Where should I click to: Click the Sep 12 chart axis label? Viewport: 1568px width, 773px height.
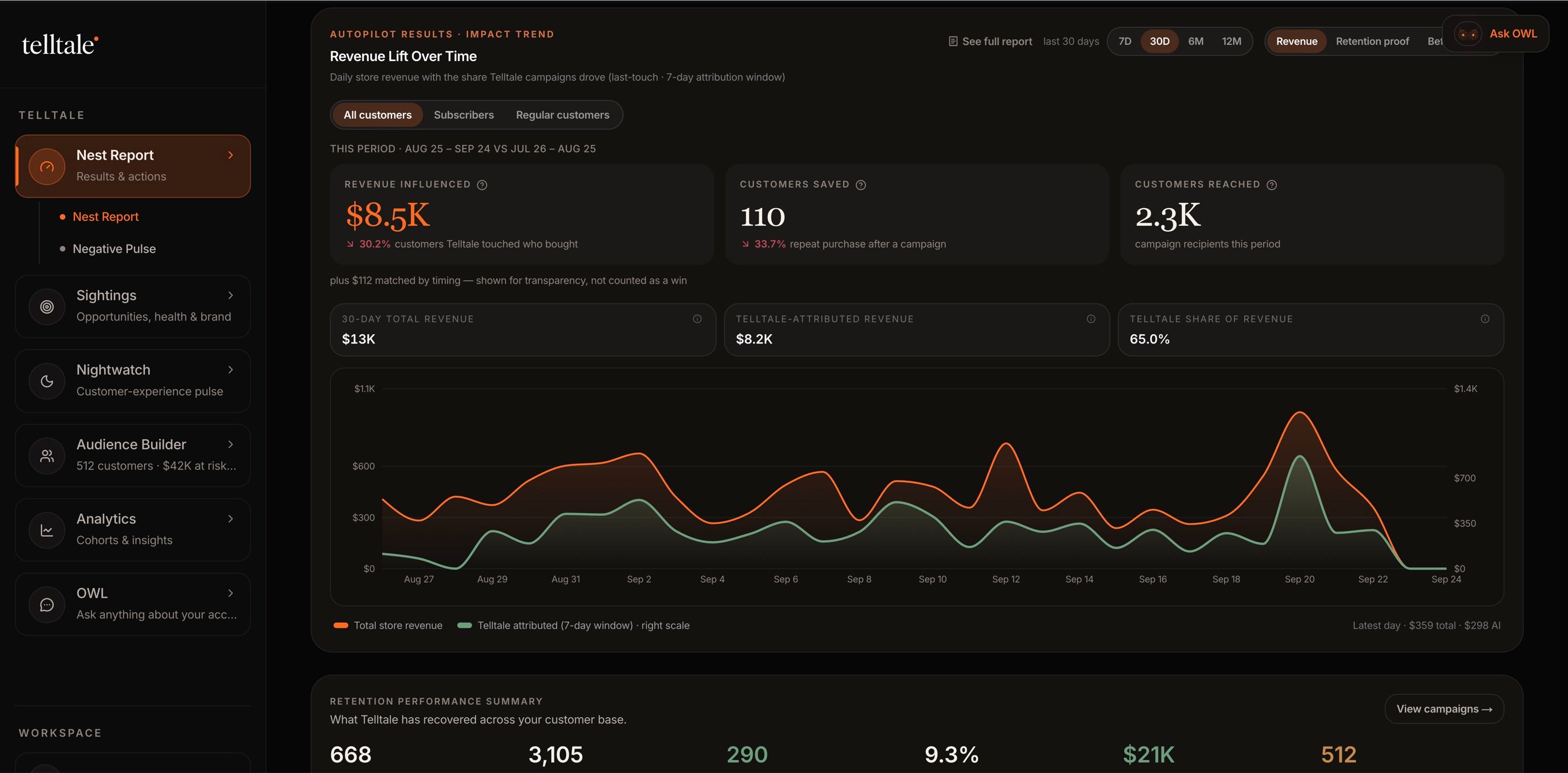1005,579
